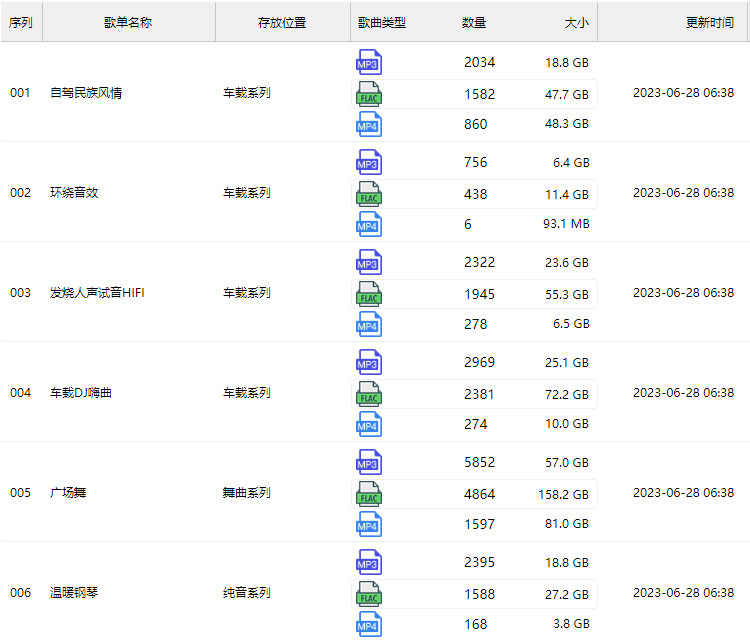Click the size value 81.0 GB
The height and width of the screenshot is (640, 750).
pos(567,524)
